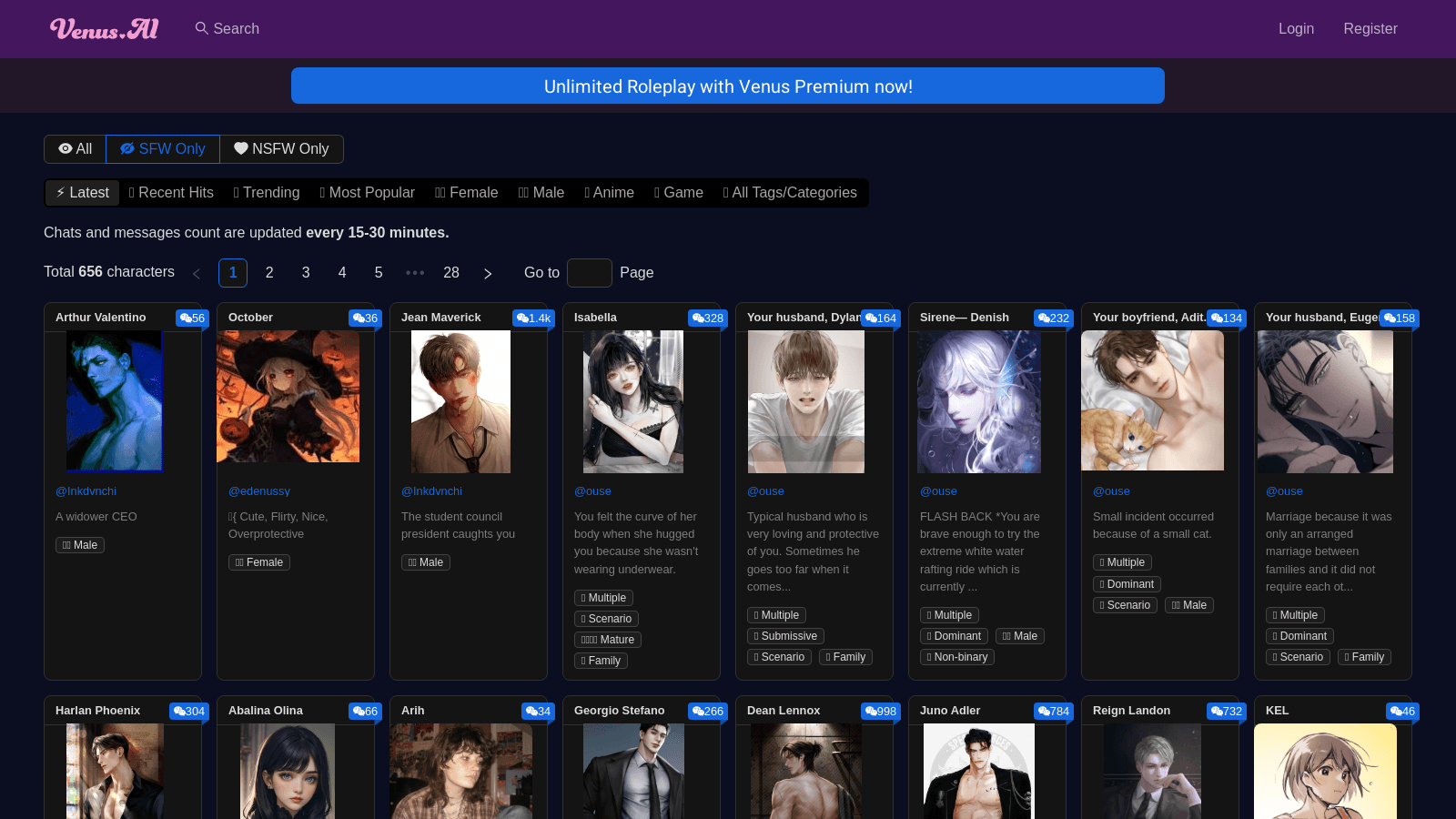Click the 232 chats badge on Sirene— Denish
The image size is (1456, 819).
(x=1054, y=318)
